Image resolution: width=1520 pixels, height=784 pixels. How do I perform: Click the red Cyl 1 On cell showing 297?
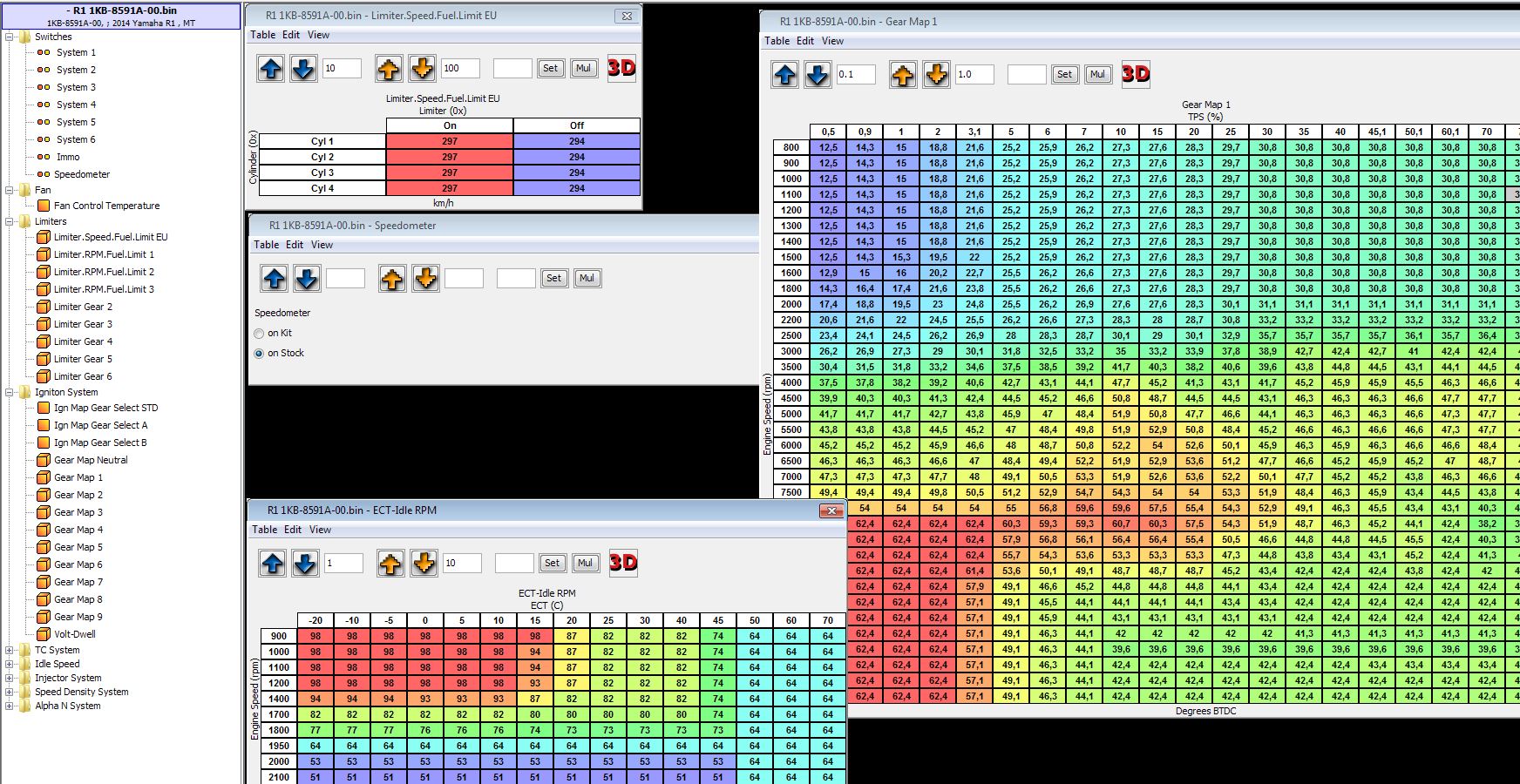point(449,141)
